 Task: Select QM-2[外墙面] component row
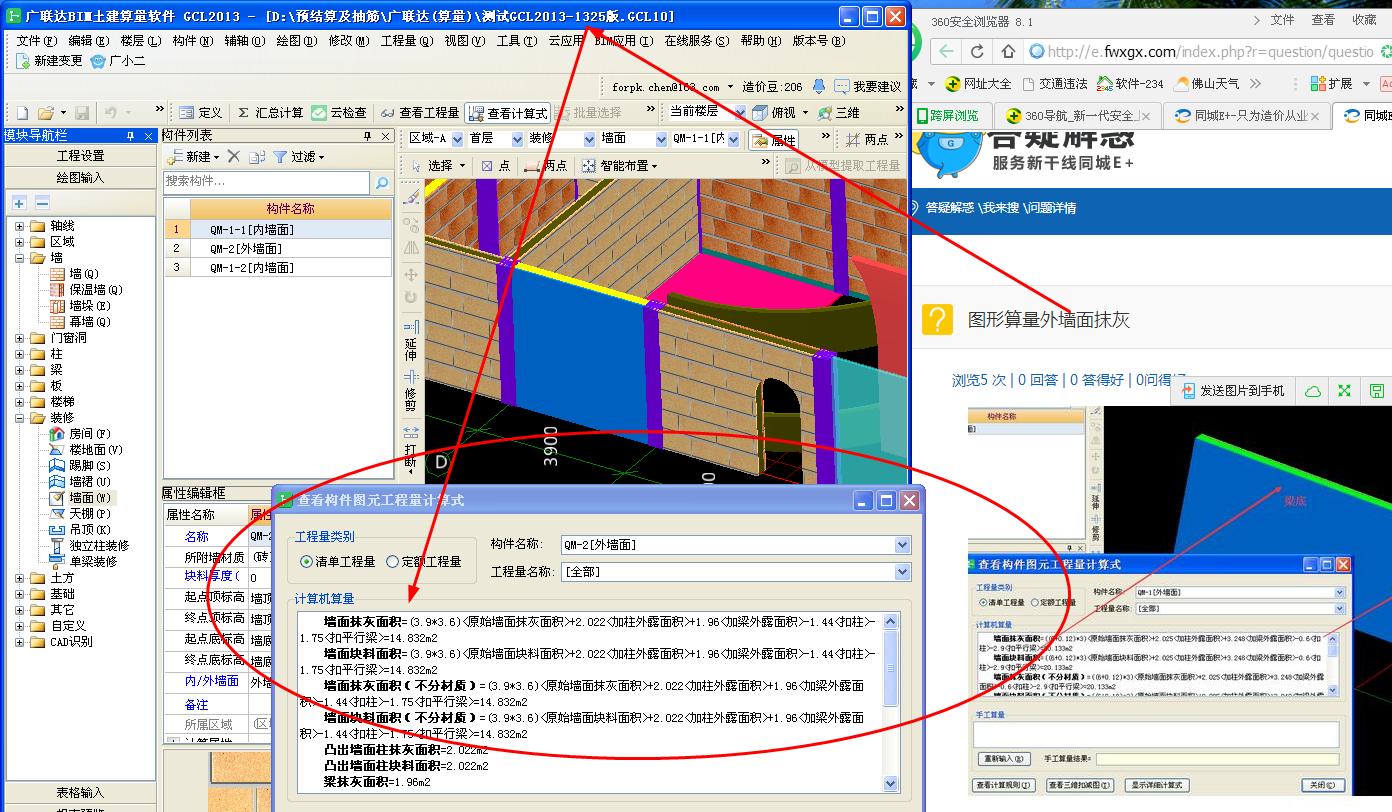click(x=278, y=249)
